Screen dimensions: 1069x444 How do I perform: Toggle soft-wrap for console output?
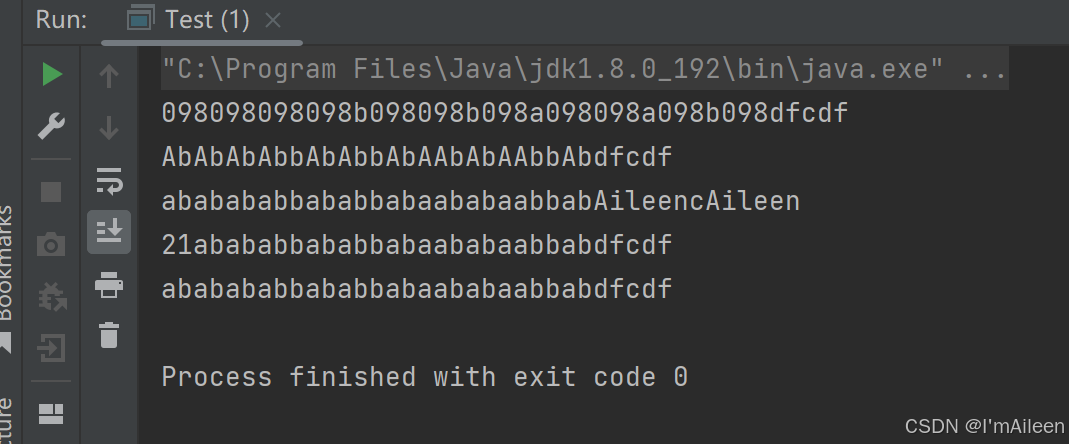[109, 180]
